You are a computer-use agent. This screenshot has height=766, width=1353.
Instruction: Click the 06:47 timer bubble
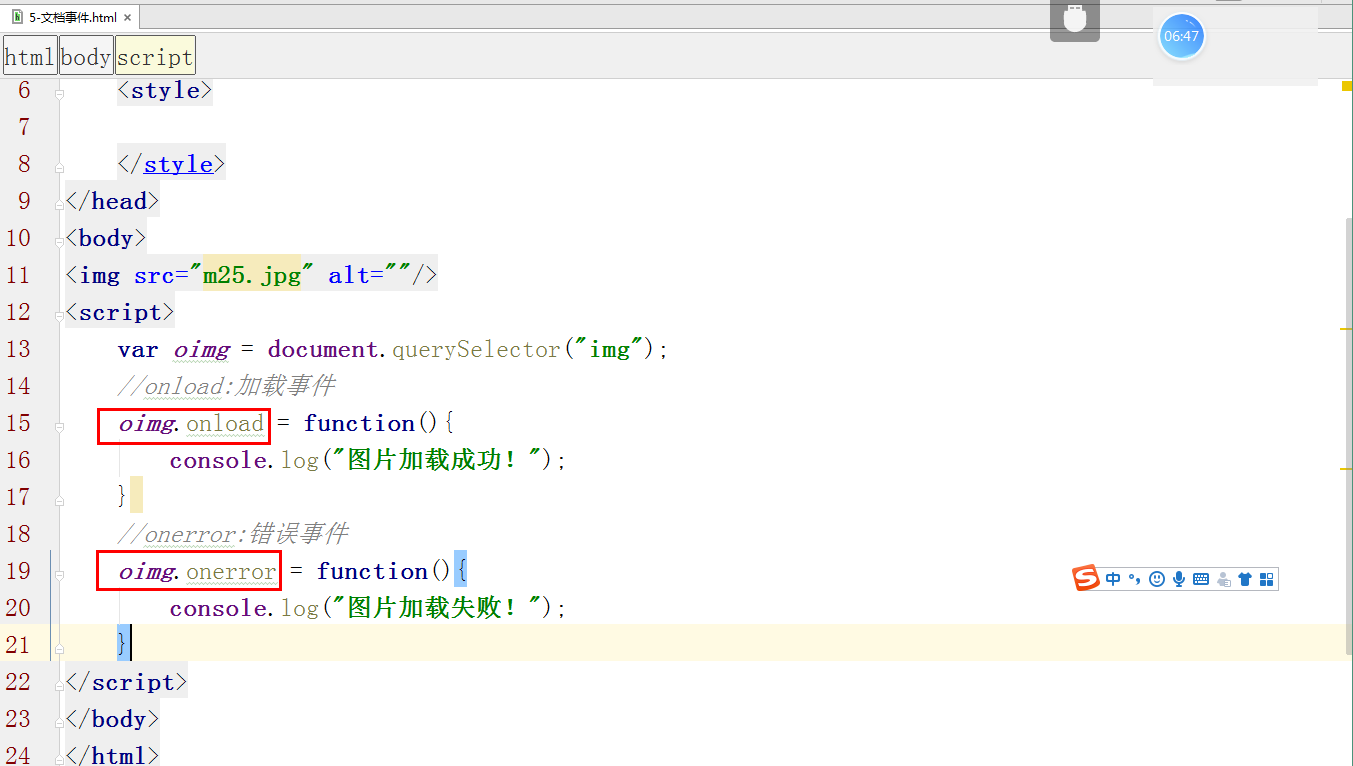tap(1182, 36)
